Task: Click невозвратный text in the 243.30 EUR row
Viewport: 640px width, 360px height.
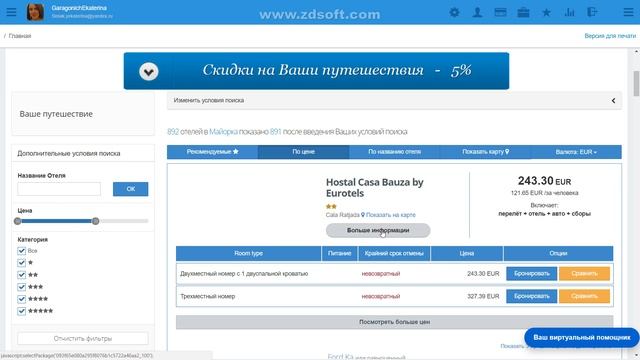Action: point(381,274)
